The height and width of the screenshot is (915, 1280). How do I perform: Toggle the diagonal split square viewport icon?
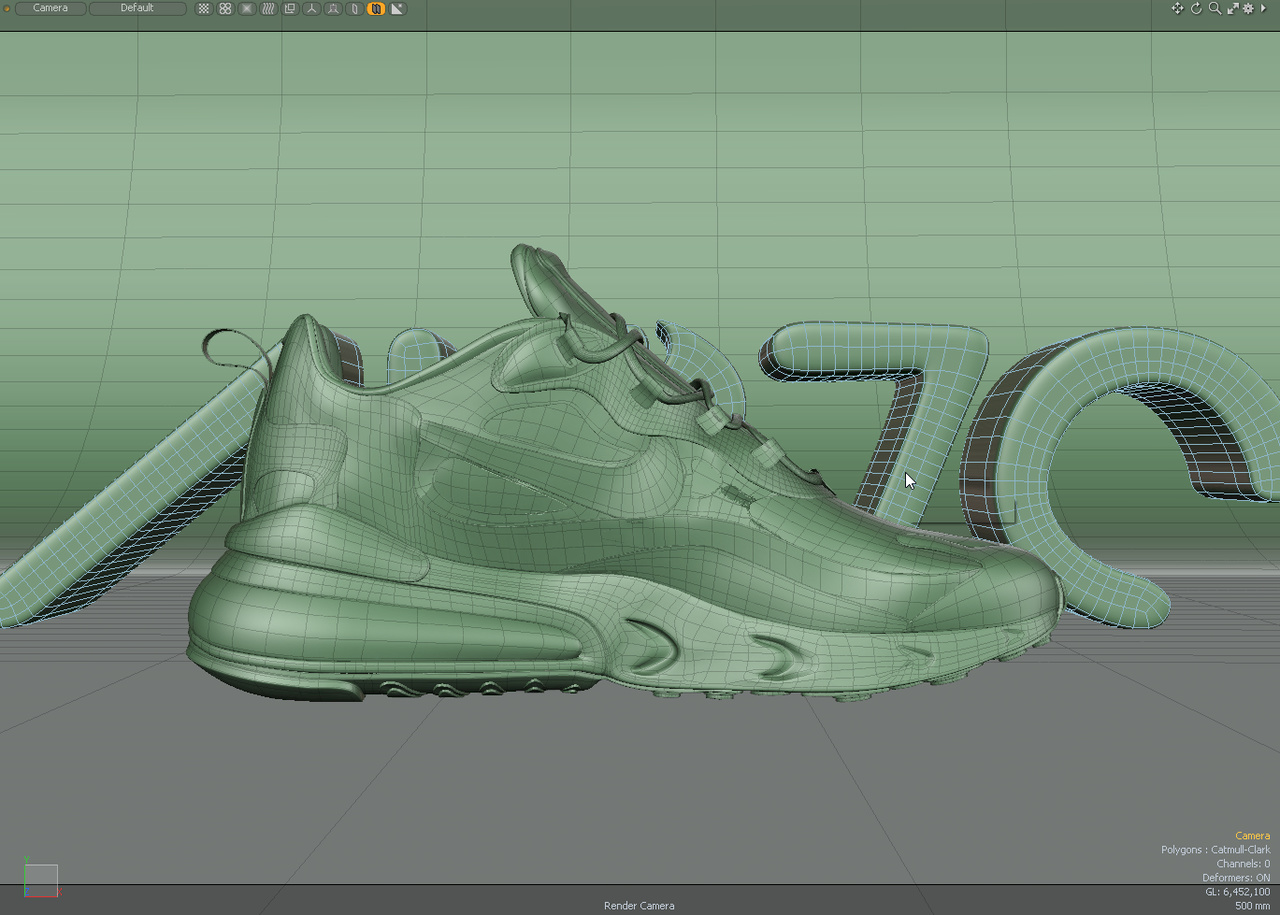click(x=397, y=8)
